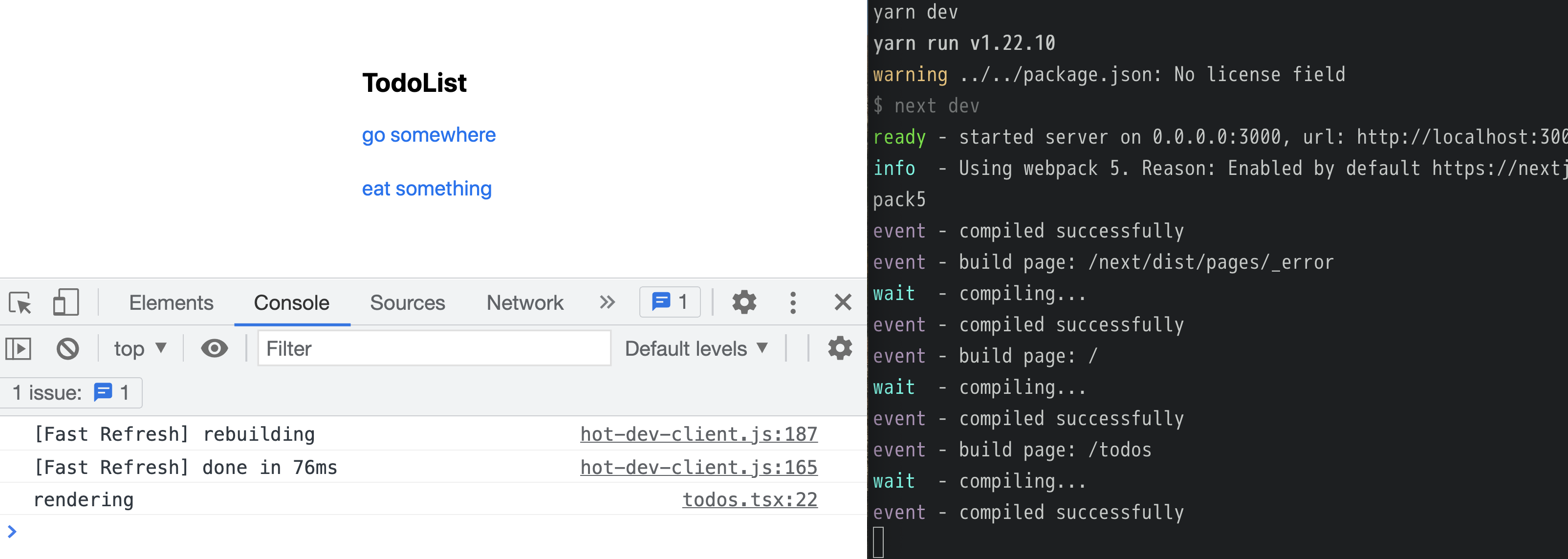This screenshot has height=559, width=1568.
Task: Switch to the Network tab
Action: (524, 302)
